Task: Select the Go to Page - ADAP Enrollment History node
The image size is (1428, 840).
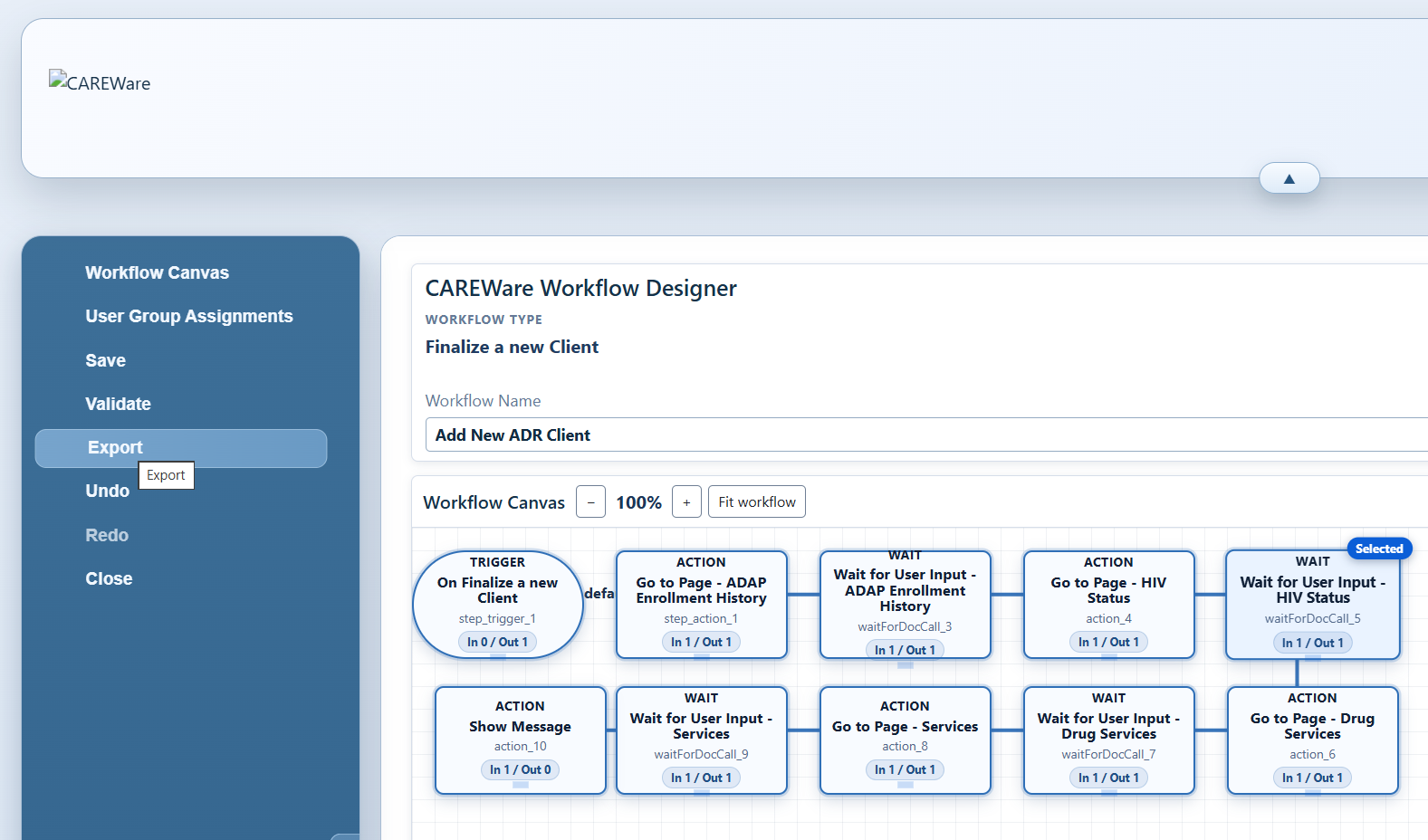Action: tap(702, 604)
